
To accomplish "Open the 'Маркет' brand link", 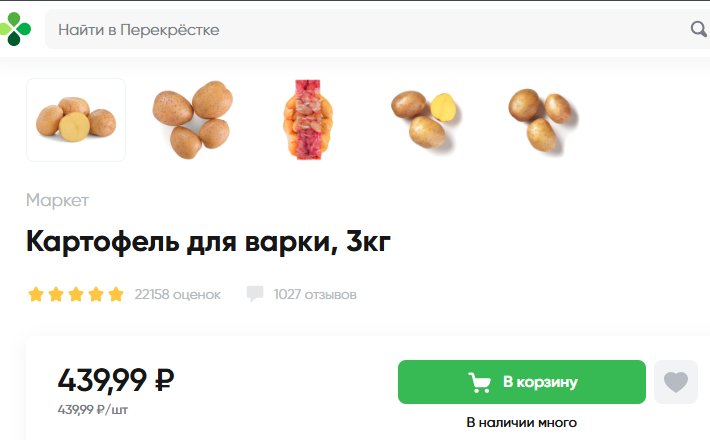I will pyautogui.click(x=57, y=200).
